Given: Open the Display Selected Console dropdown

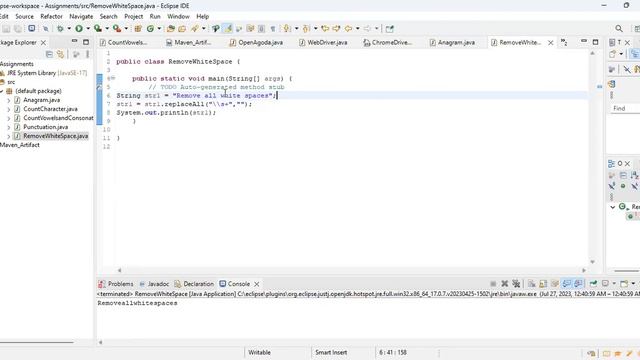Looking at the screenshot, I should [x=614, y=284].
